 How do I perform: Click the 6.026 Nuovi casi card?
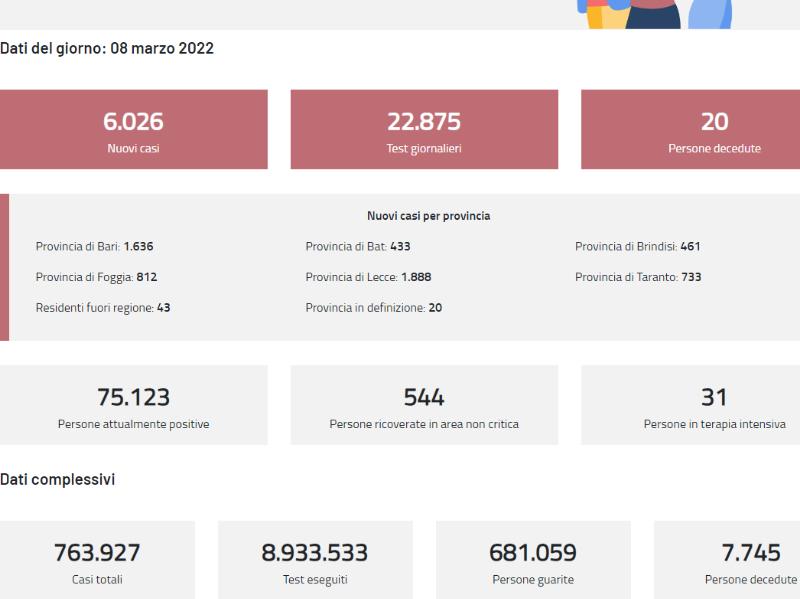click(134, 129)
